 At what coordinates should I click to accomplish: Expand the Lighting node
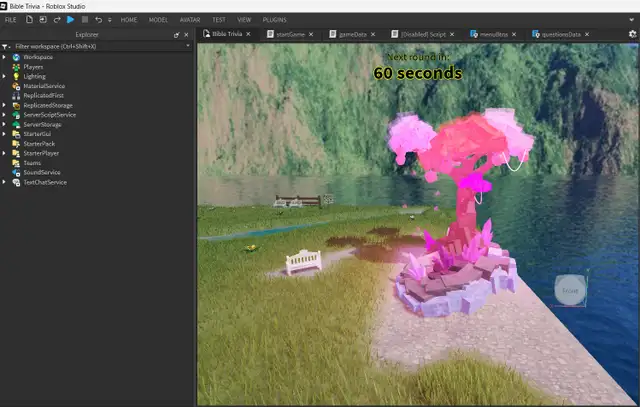4,76
